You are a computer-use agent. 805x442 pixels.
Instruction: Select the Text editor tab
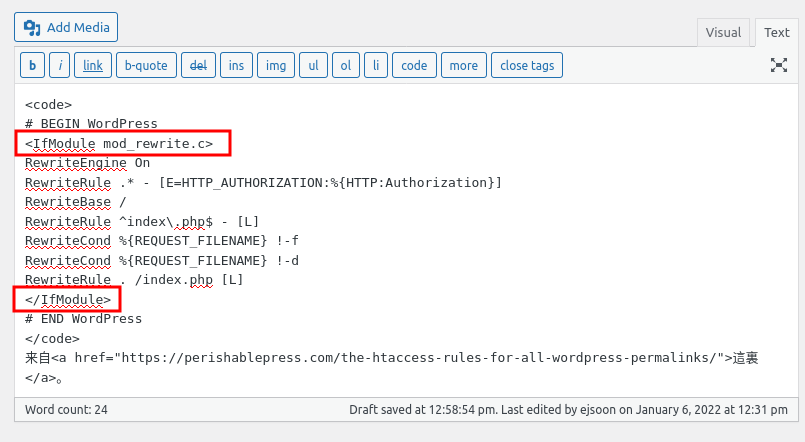pyautogui.click(x=776, y=32)
